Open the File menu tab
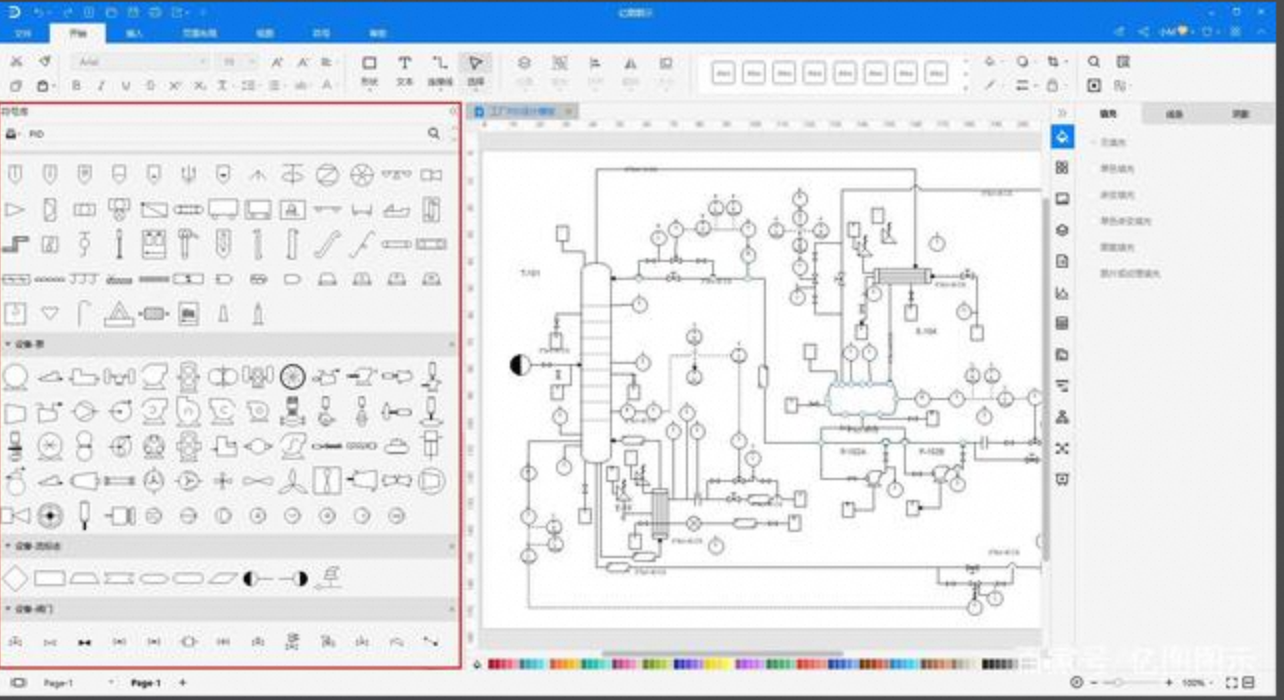1284x700 pixels. pos(23,33)
